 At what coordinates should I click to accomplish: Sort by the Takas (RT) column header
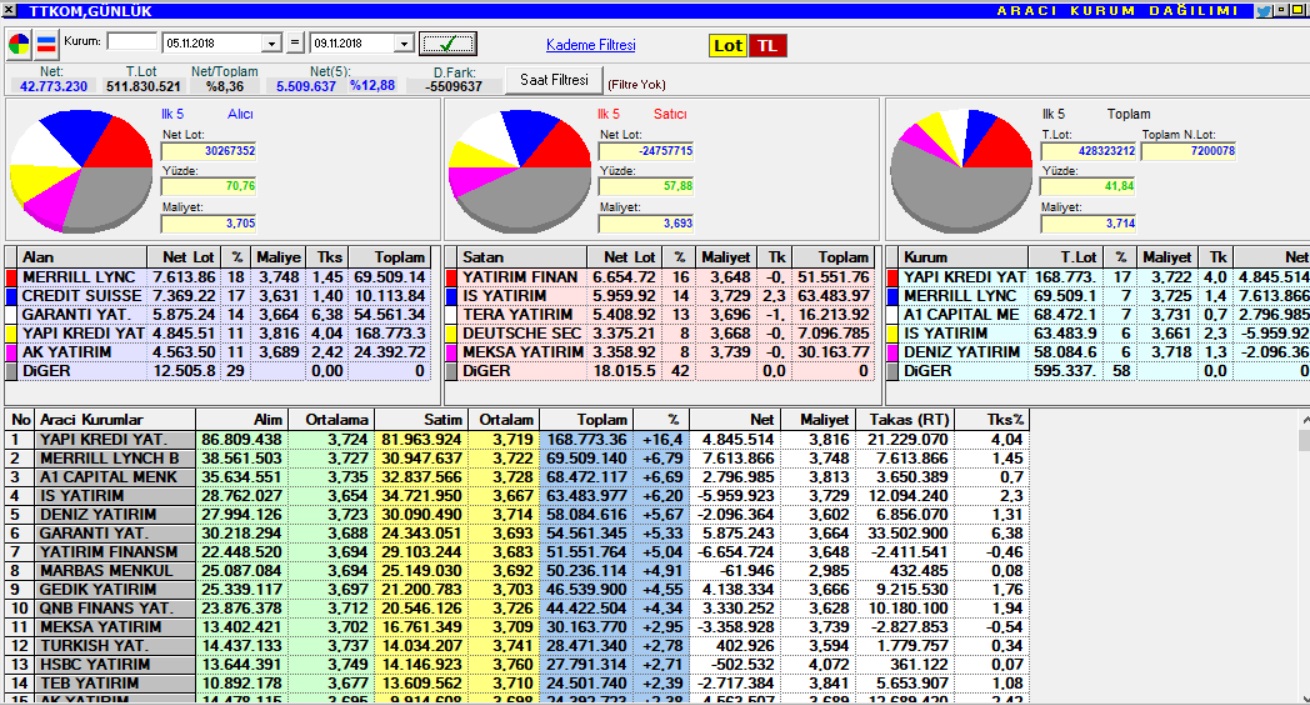pos(904,420)
